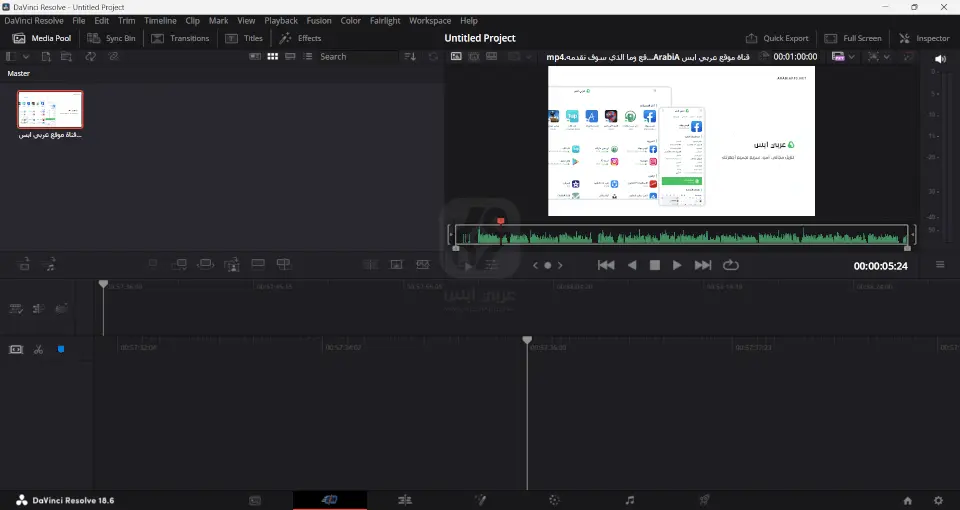Open the DaVinci Resolve menu
Image resolution: width=960 pixels, height=510 pixels.
click(34, 20)
